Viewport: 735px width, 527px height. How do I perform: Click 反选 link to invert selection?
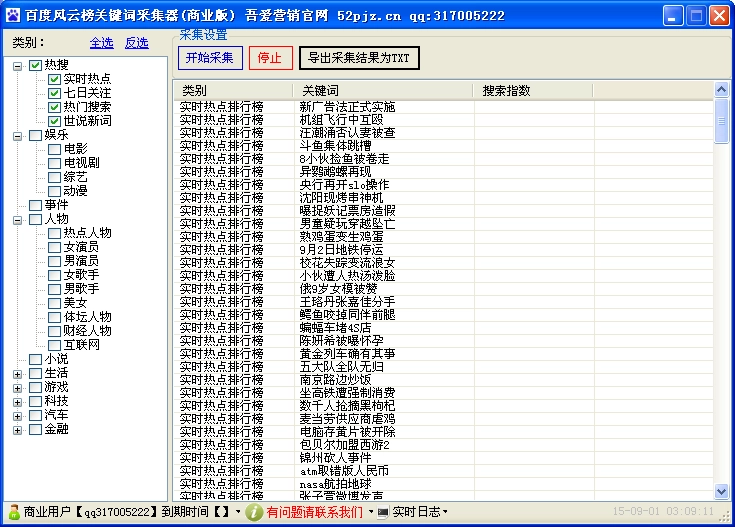click(x=137, y=43)
